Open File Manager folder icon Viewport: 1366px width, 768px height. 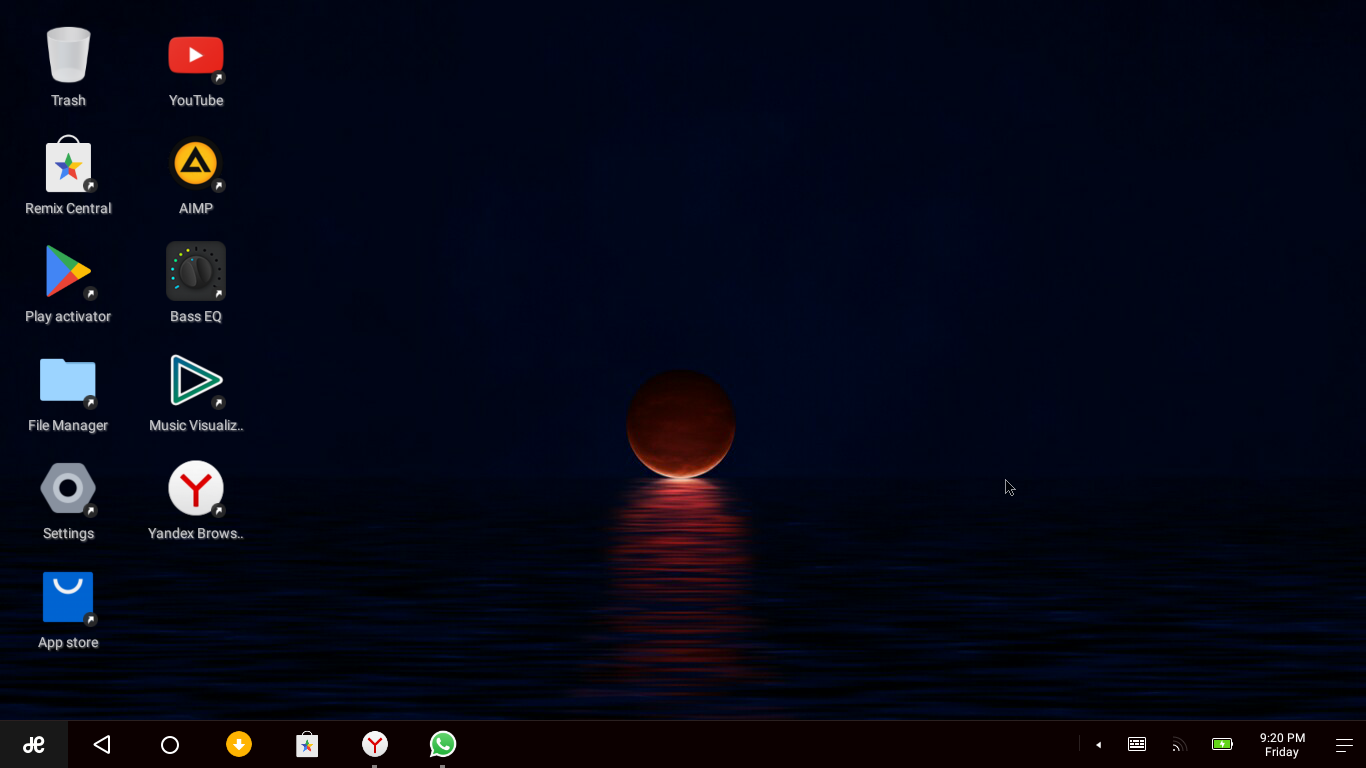tap(68, 381)
